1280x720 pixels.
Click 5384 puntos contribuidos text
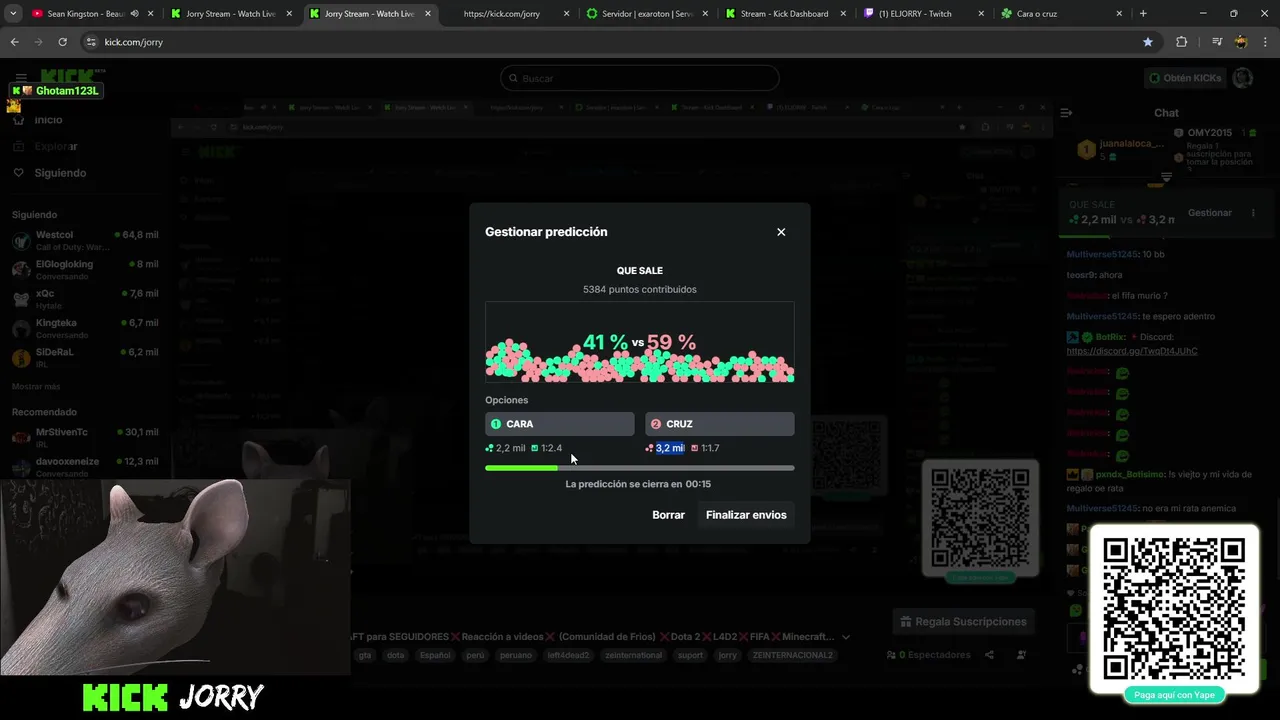pyautogui.click(x=640, y=289)
